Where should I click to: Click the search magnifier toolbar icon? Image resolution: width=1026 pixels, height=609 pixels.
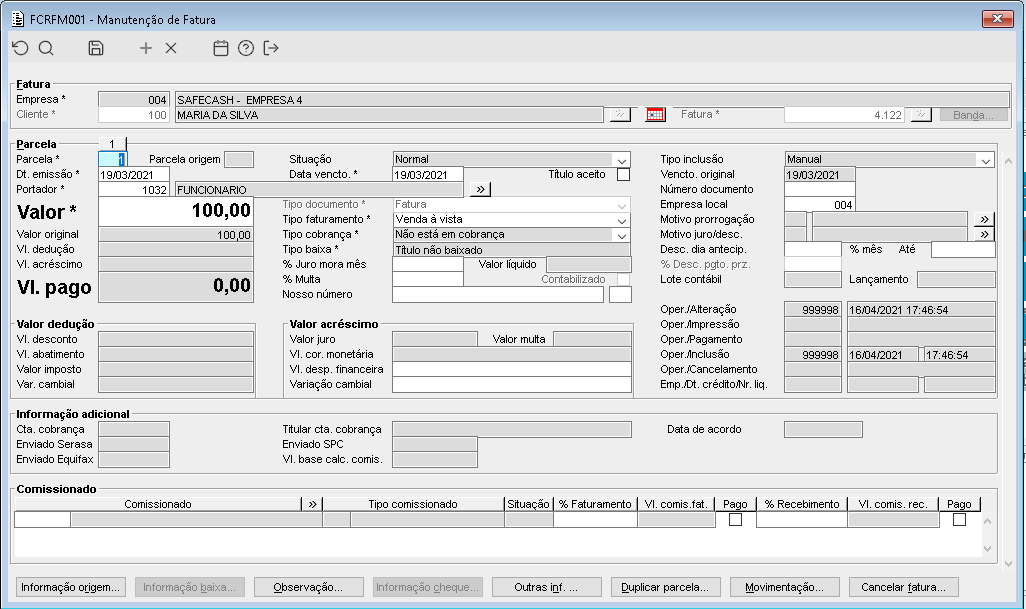[x=46, y=48]
